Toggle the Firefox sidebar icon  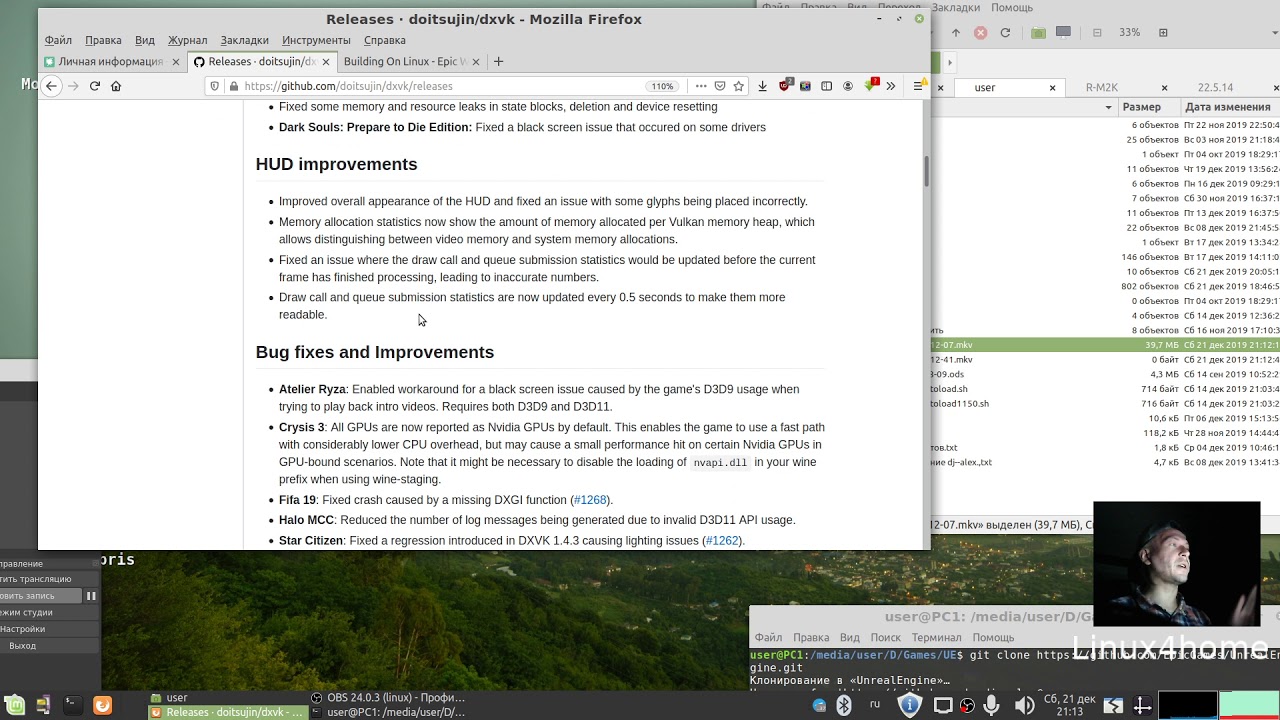(x=826, y=86)
